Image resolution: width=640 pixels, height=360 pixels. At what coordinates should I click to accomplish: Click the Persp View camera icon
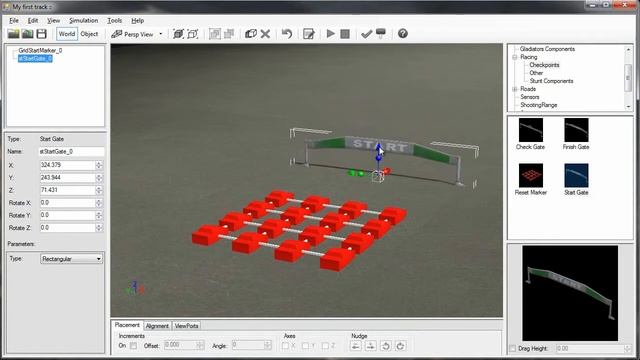click(x=117, y=34)
